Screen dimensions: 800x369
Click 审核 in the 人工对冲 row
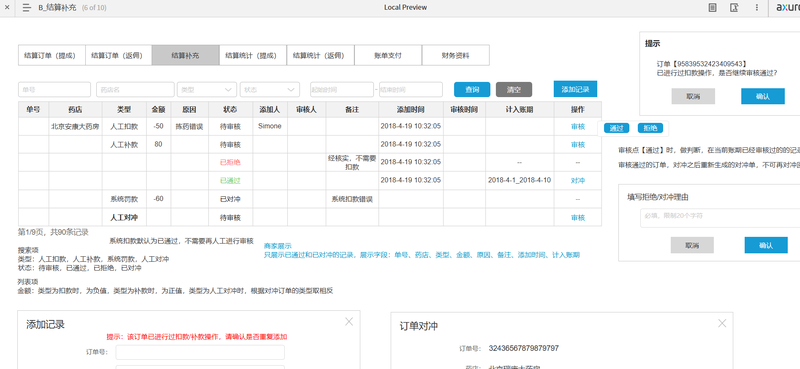point(578,218)
